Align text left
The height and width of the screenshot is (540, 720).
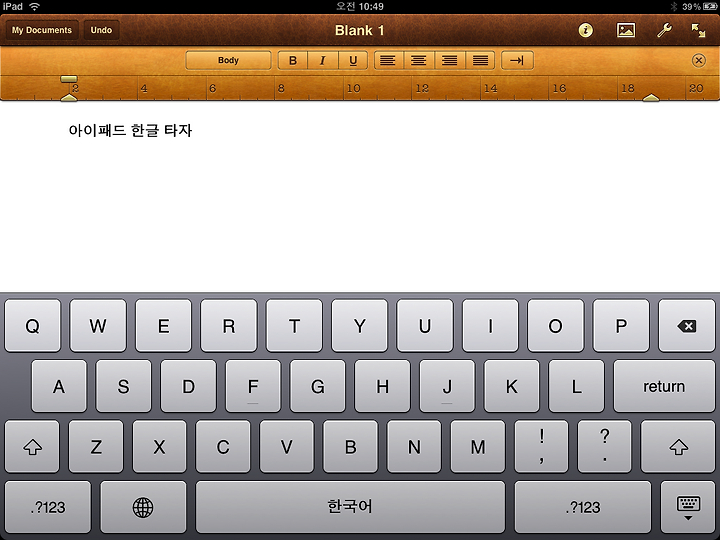pos(388,60)
